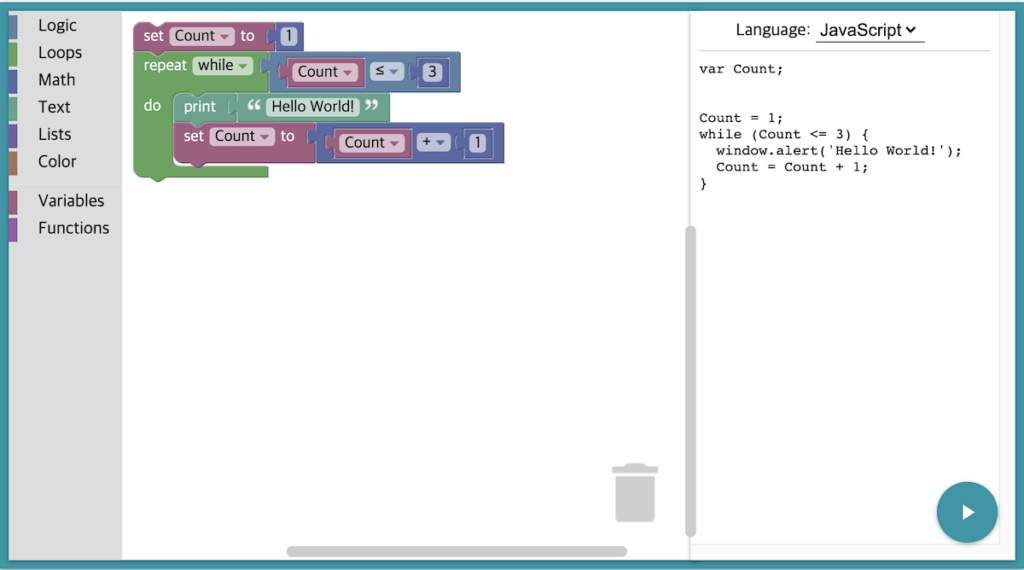Screen dimensions: 1024x570
Task: Click the 'var Count;' code line
Action: (741, 69)
